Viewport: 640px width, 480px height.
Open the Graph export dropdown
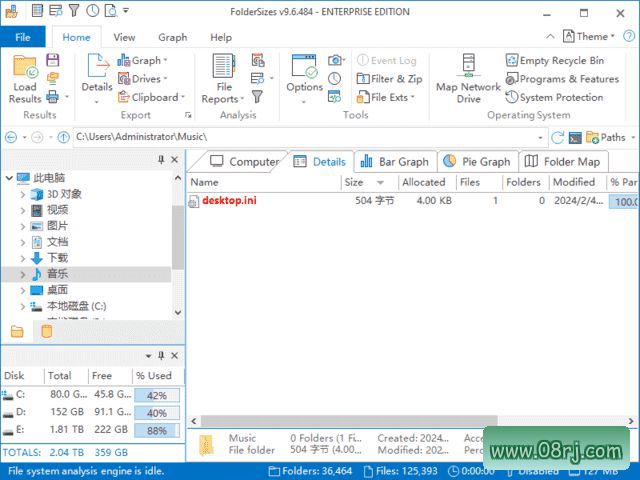tap(142, 60)
